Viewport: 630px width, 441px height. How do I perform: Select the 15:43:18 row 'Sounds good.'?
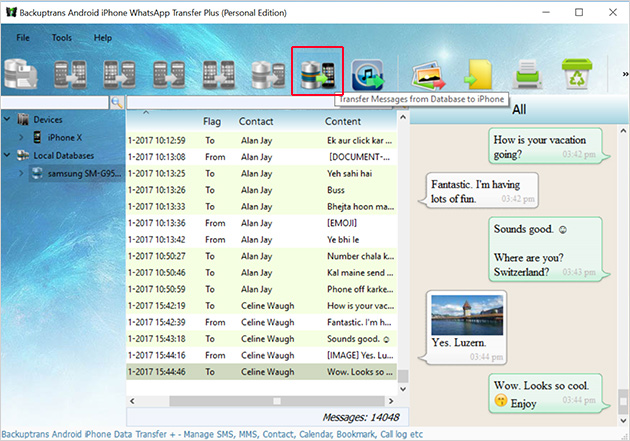262,339
